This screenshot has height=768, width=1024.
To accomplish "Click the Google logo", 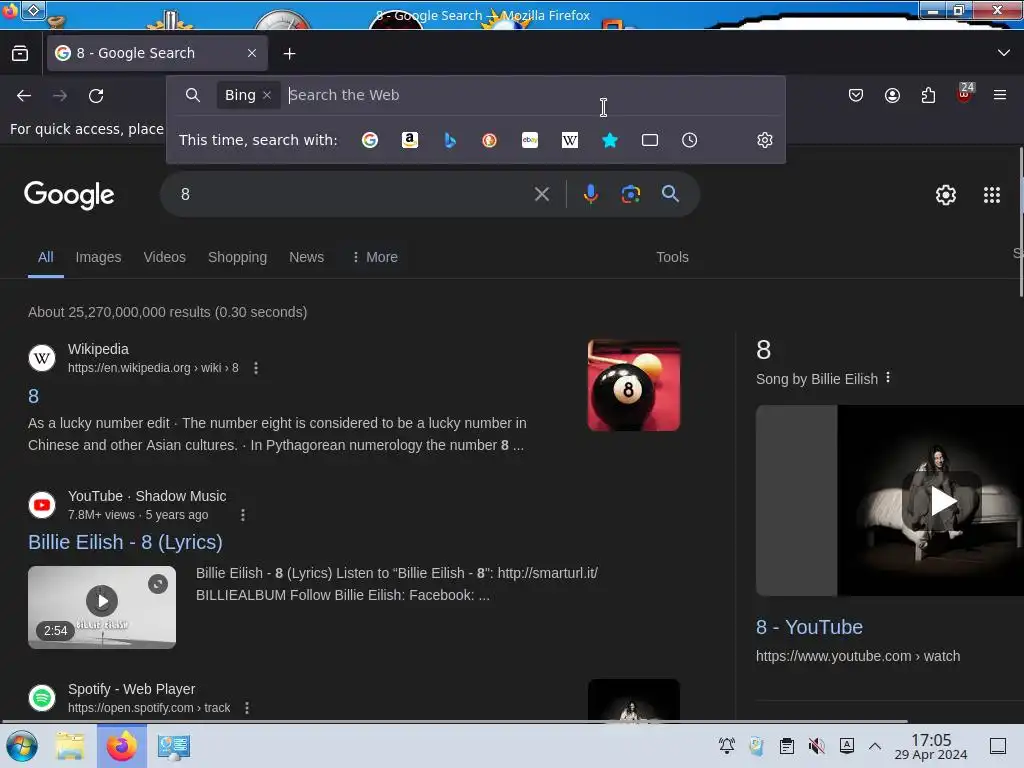I will click(69, 195).
